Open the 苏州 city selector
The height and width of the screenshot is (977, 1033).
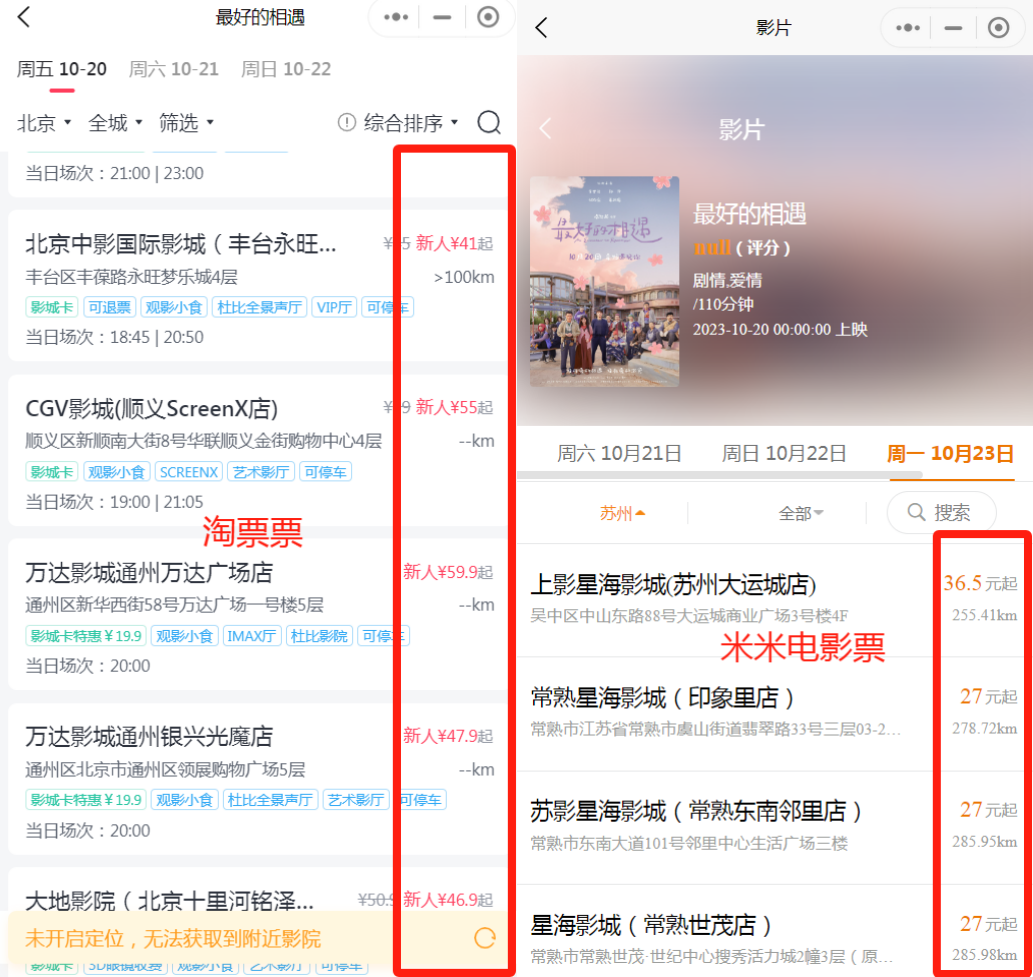click(622, 513)
